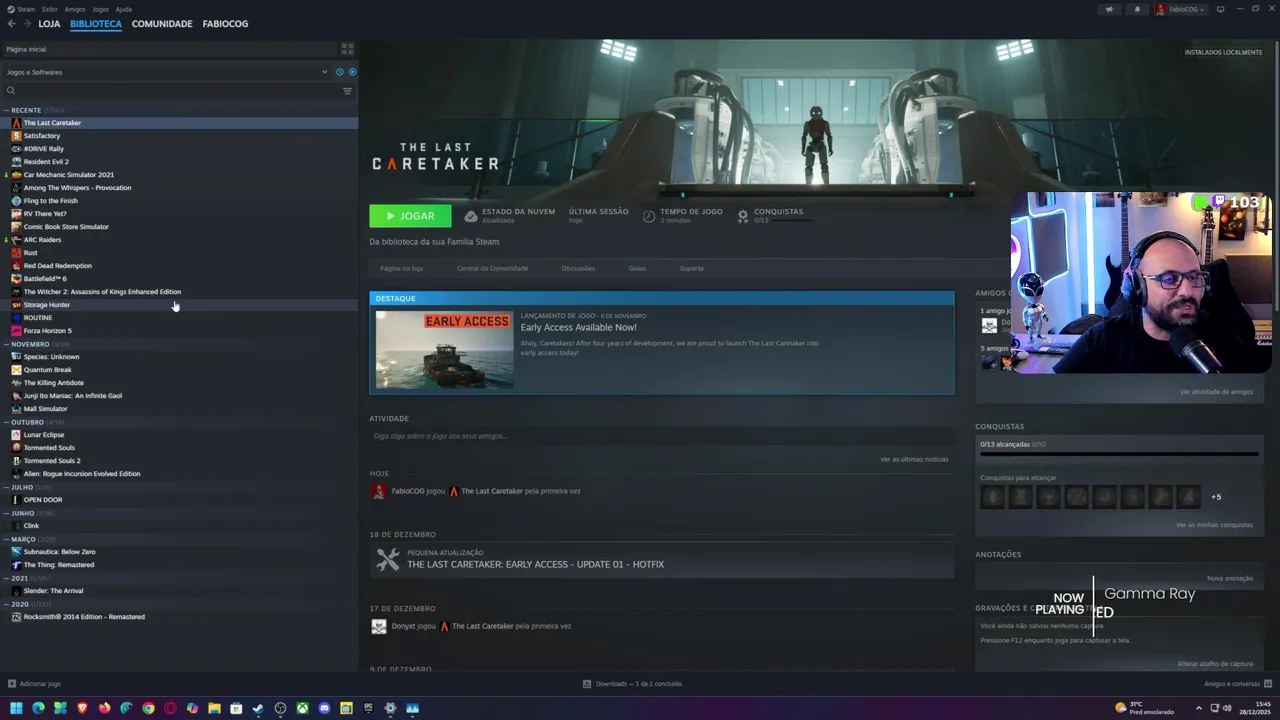
Task: Click the Battlefield 6 game icon
Action: point(16,279)
